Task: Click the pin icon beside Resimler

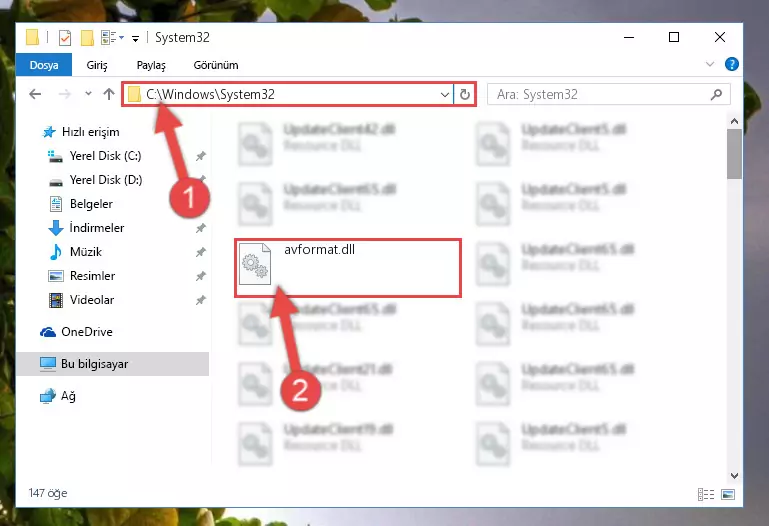Action: [201, 276]
